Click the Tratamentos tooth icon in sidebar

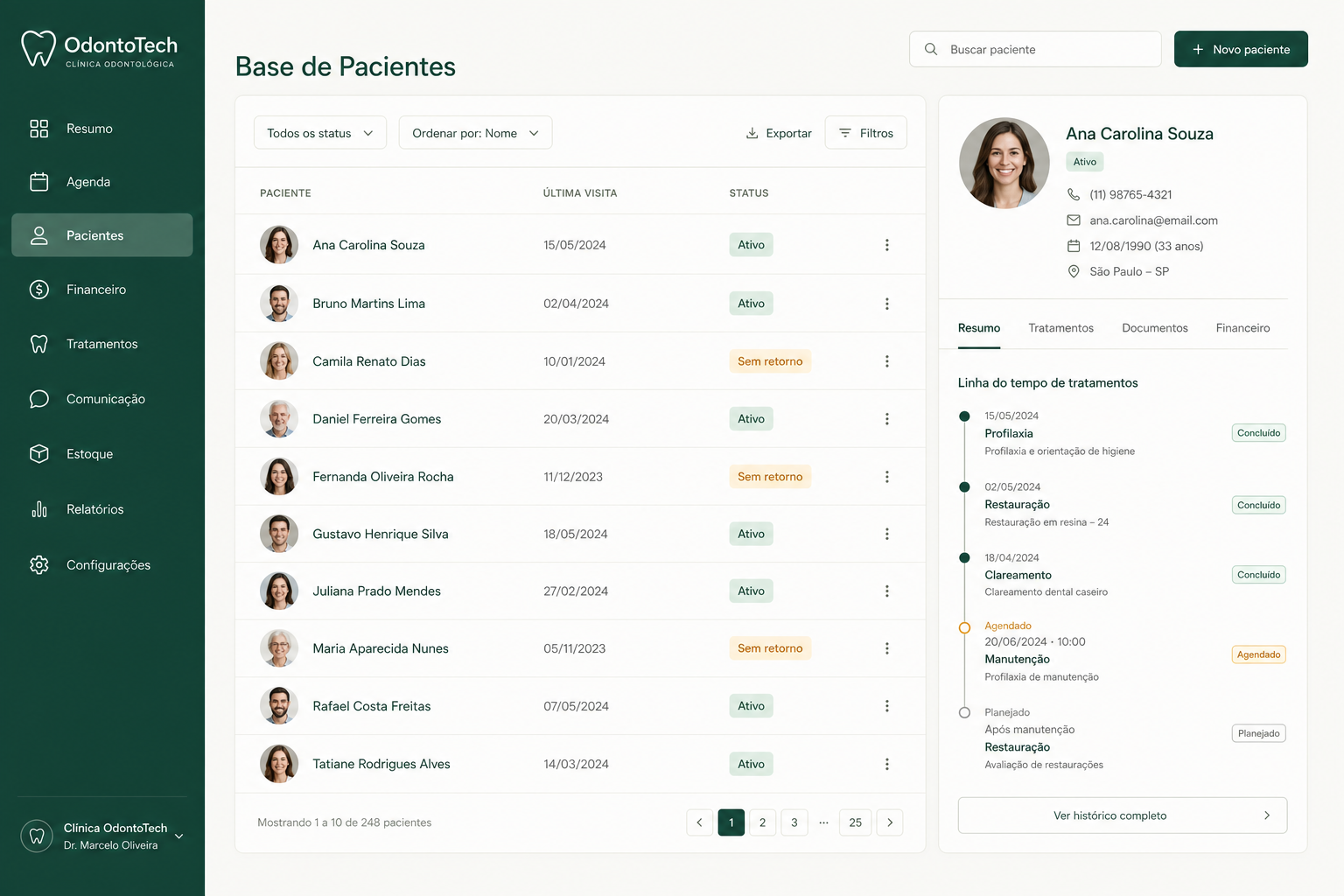point(39,344)
